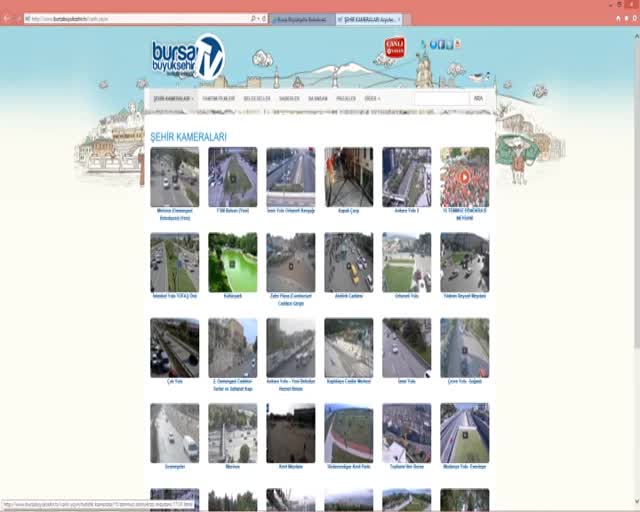640x512 pixels.
Task: Open the Kültürpark camera link
Action: pos(233,296)
